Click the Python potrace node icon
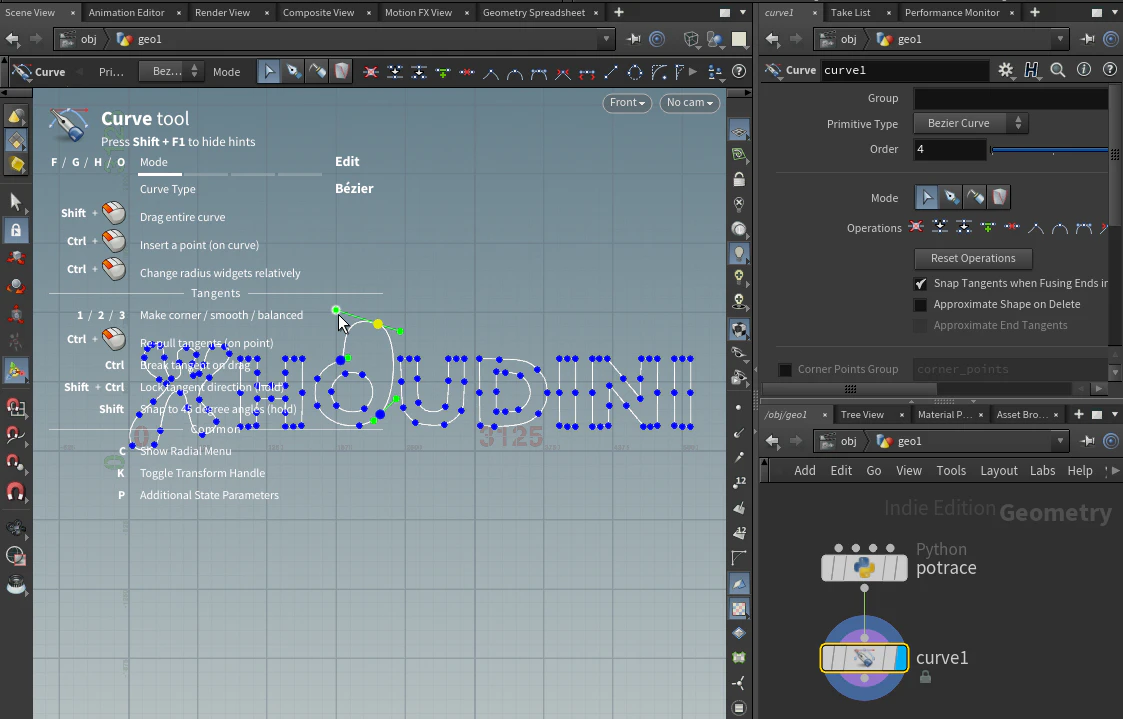1123x719 pixels. point(864,567)
